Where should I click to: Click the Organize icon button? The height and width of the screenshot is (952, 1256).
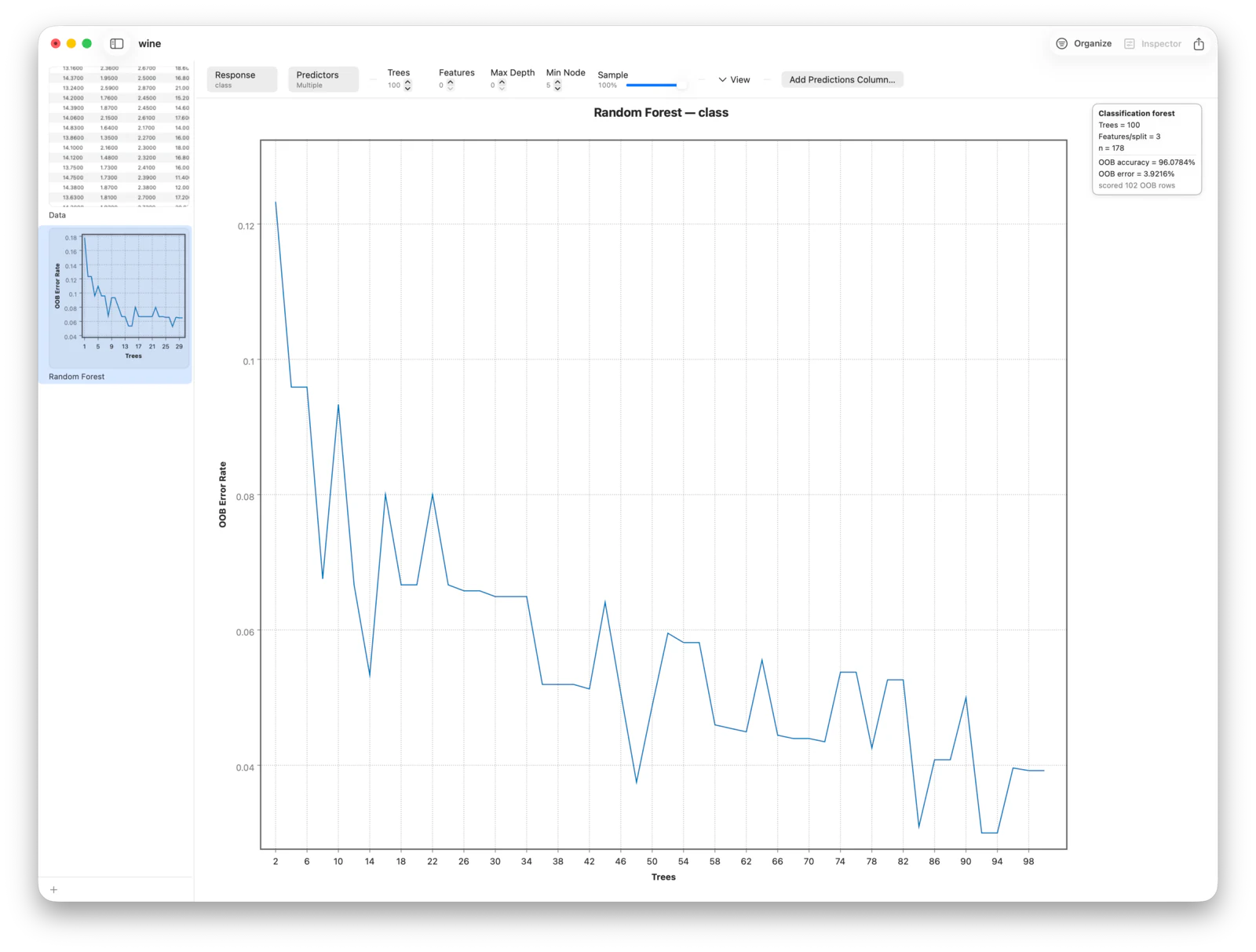pos(1084,44)
